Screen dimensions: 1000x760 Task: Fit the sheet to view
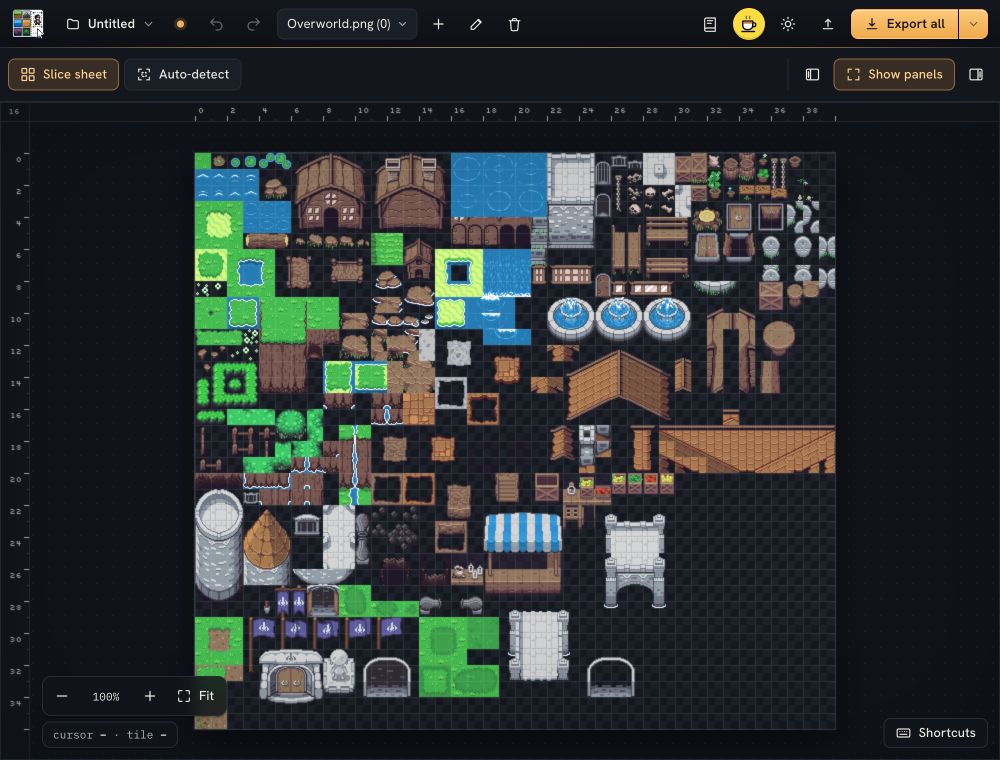click(195, 696)
